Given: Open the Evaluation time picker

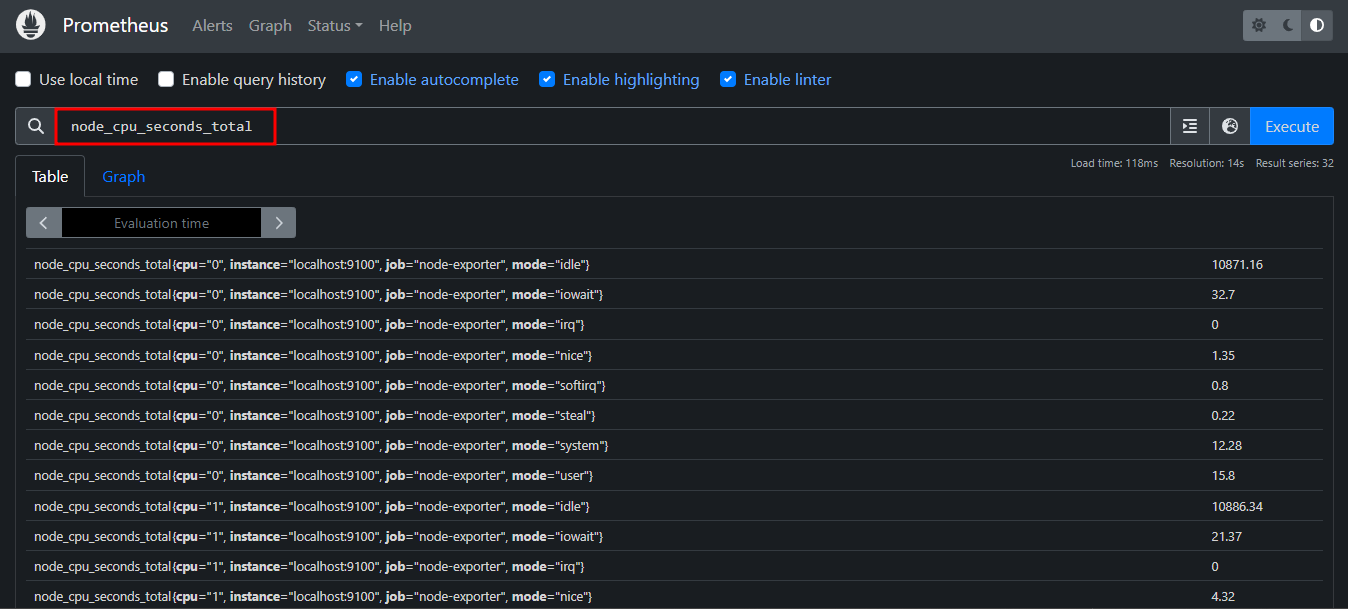Looking at the screenshot, I should click(x=160, y=222).
